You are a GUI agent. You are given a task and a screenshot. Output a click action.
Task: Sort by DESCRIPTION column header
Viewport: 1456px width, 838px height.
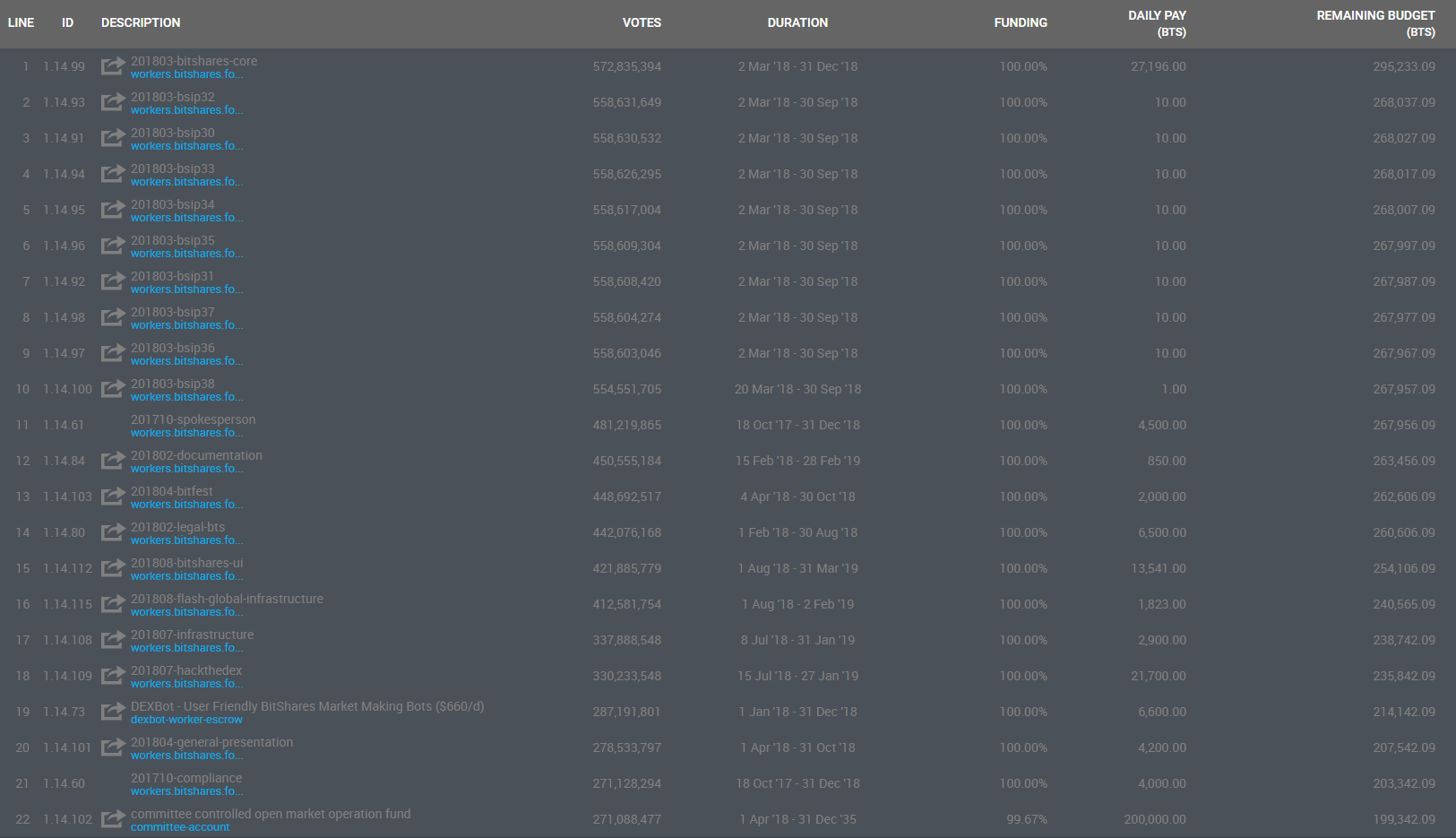(141, 22)
